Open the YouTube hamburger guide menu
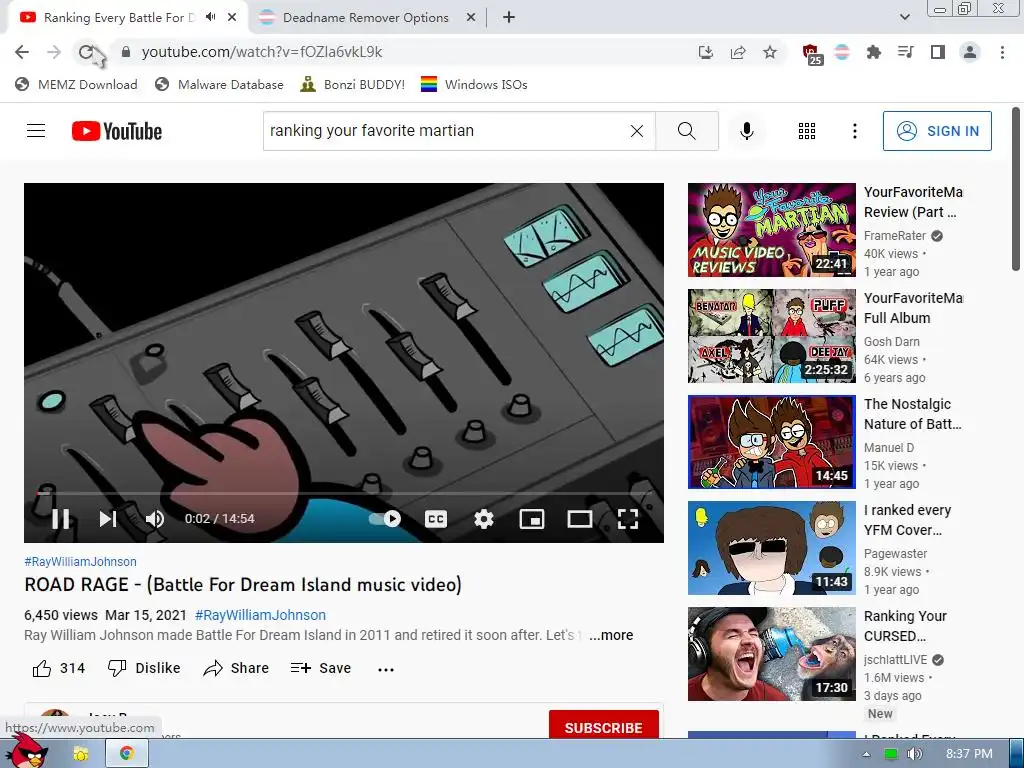Image resolution: width=1024 pixels, height=768 pixels. [x=36, y=131]
